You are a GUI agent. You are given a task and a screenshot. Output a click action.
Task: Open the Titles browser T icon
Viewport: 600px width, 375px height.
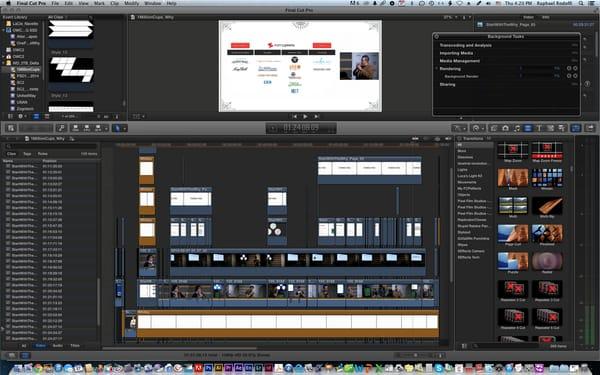coord(539,128)
